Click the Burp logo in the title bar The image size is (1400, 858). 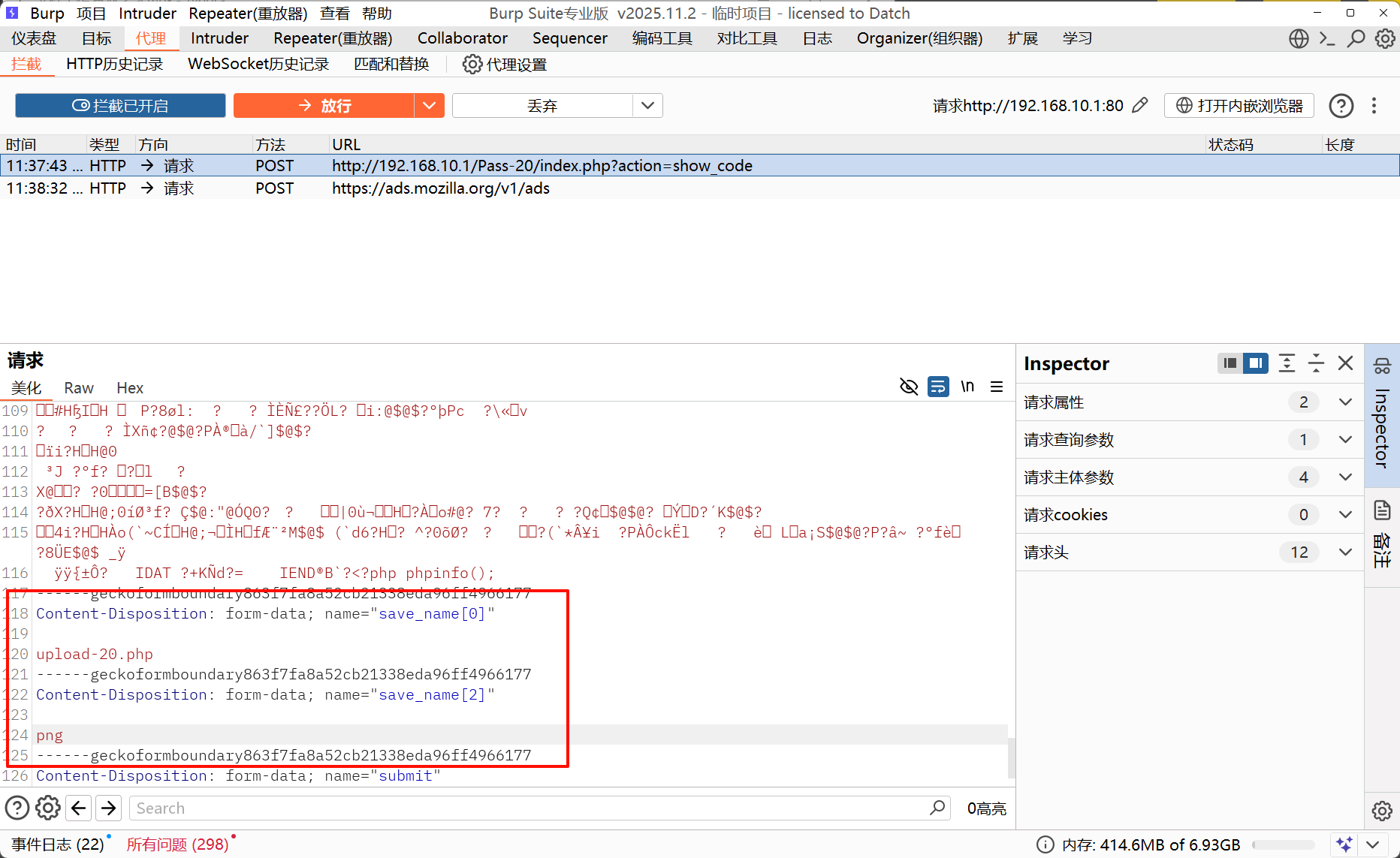[12, 13]
